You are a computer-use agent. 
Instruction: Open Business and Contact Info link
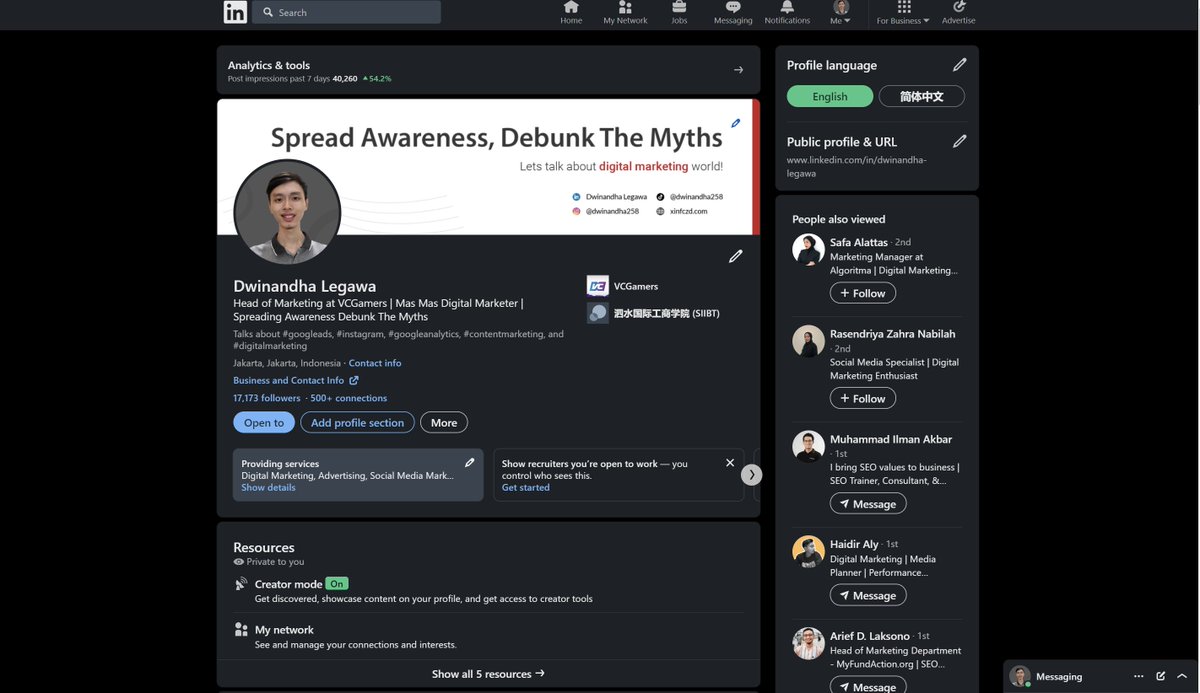coord(288,380)
